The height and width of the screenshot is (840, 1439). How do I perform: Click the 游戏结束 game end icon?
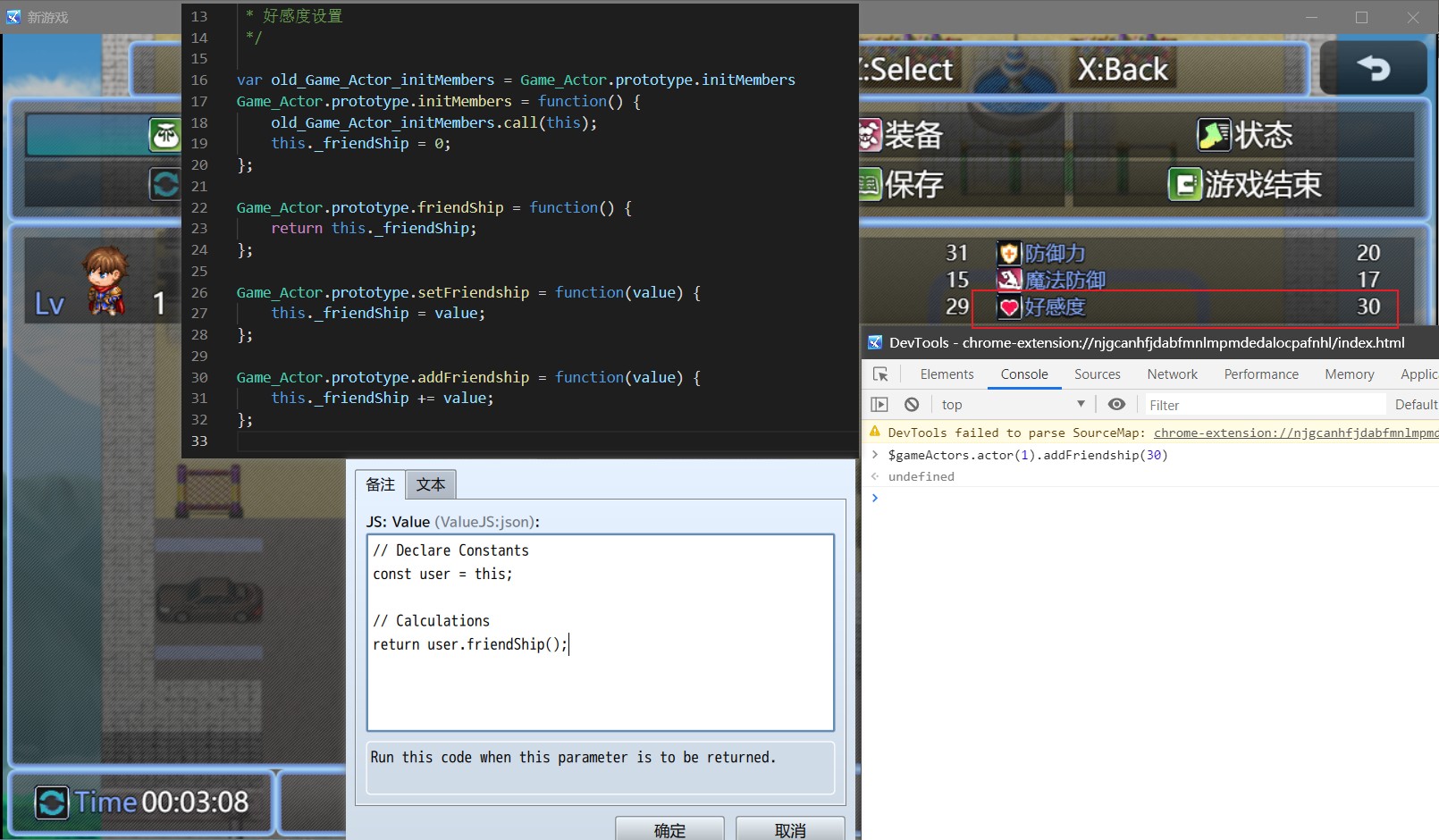pyautogui.click(x=1185, y=185)
